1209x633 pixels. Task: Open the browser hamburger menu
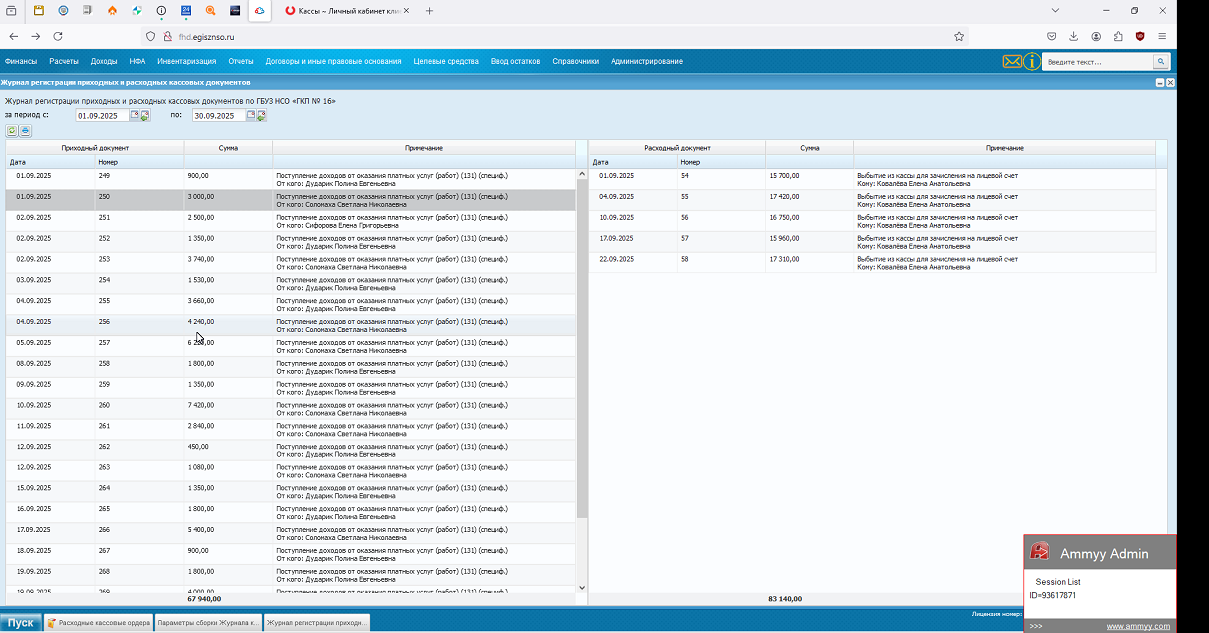tap(1162, 36)
